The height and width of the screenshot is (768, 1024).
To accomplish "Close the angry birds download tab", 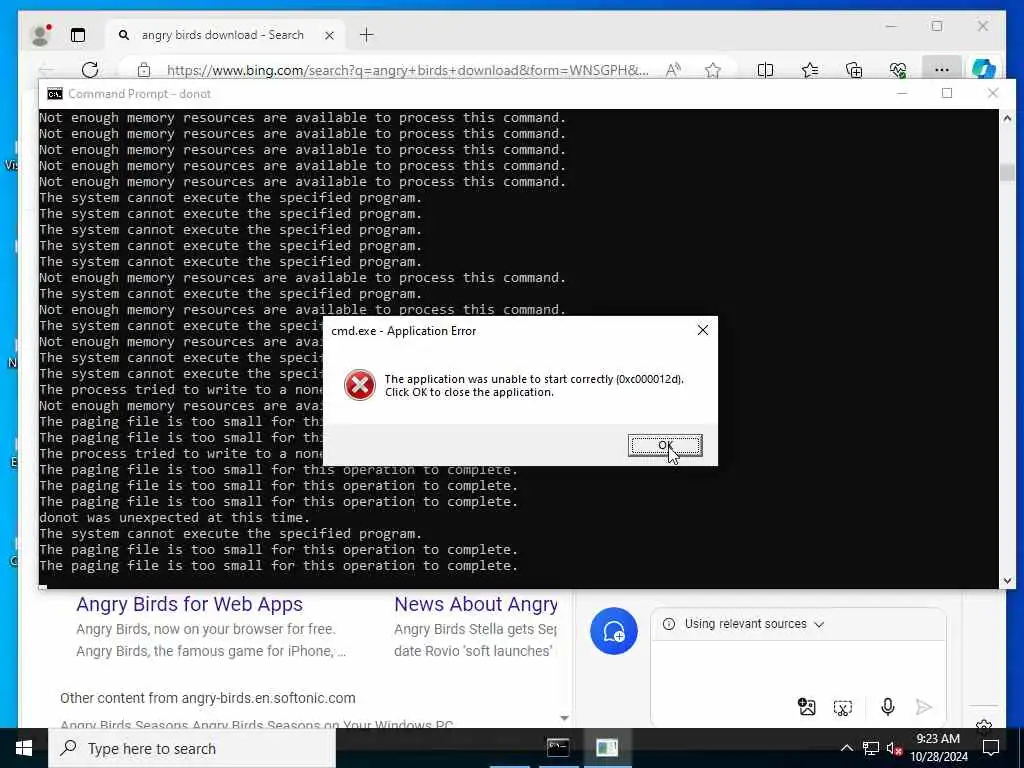I will click(x=330, y=35).
